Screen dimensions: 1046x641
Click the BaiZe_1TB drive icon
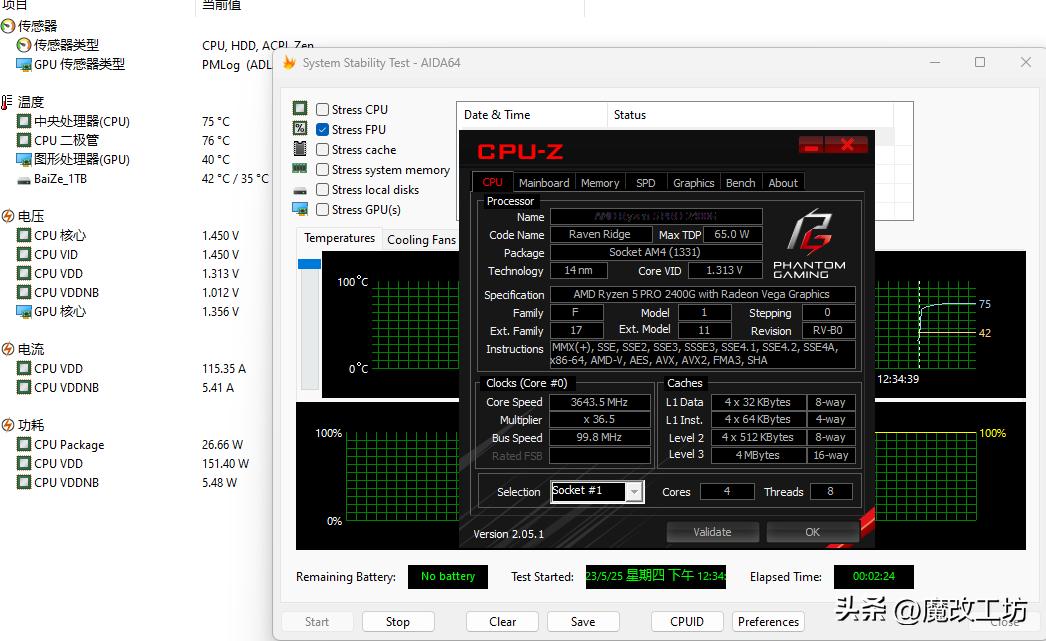(x=24, y=179)
